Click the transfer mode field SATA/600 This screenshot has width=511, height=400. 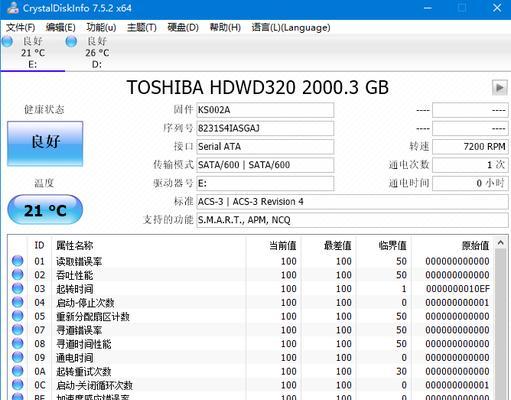265,165
